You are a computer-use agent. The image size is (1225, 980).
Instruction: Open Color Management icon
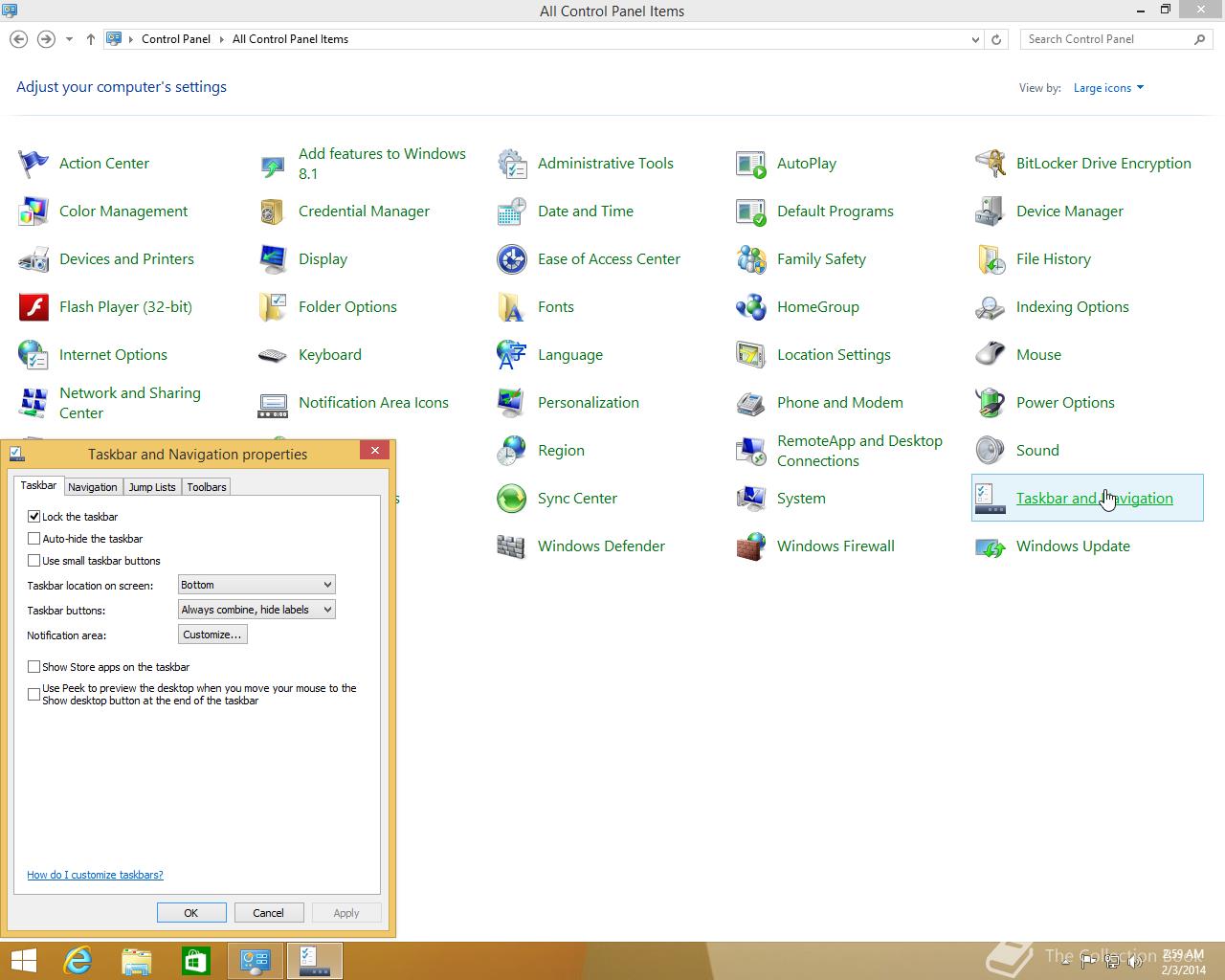(33, 212)
